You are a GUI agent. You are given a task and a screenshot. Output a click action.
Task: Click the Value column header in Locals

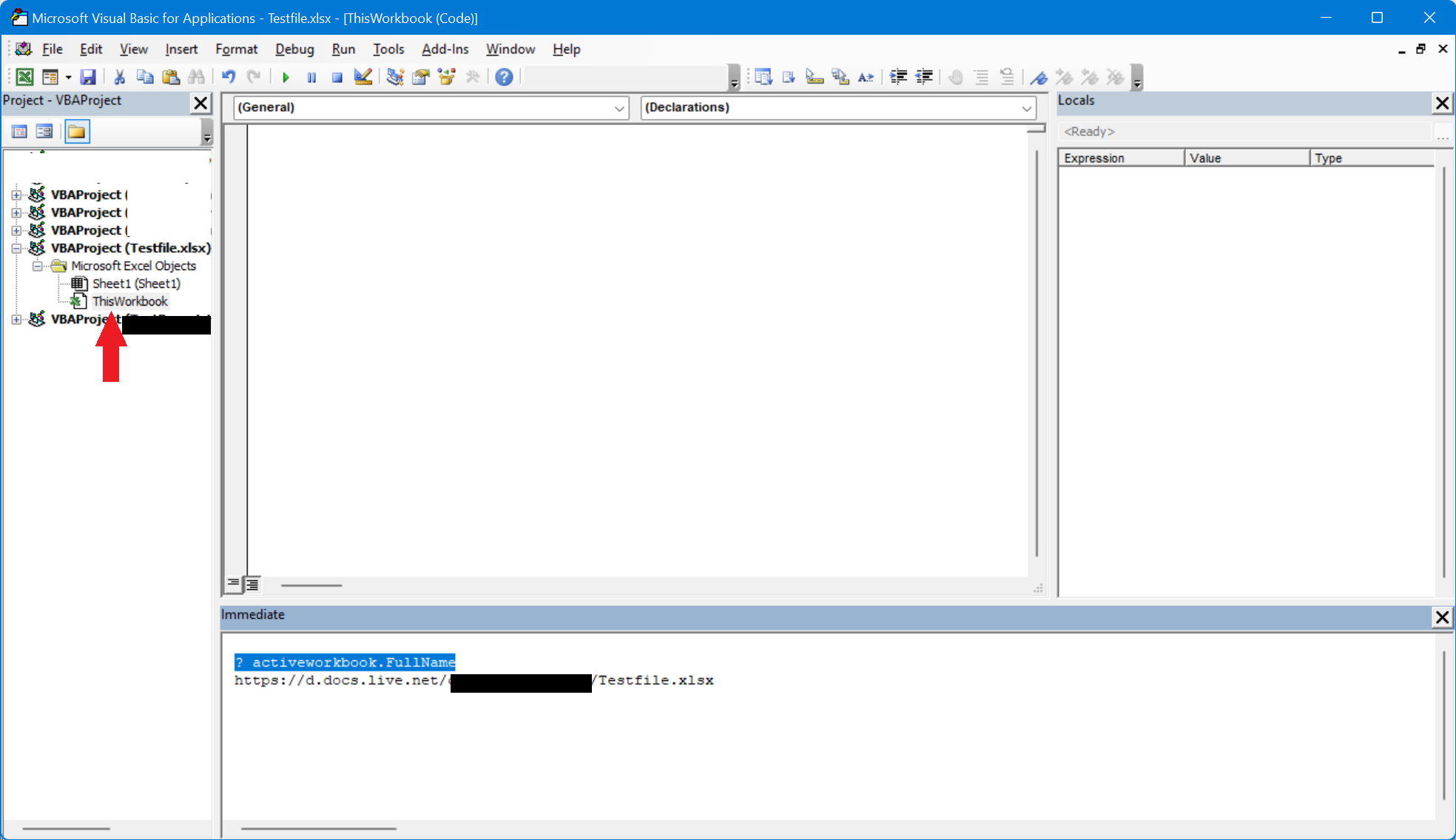tap(1247, 158)
